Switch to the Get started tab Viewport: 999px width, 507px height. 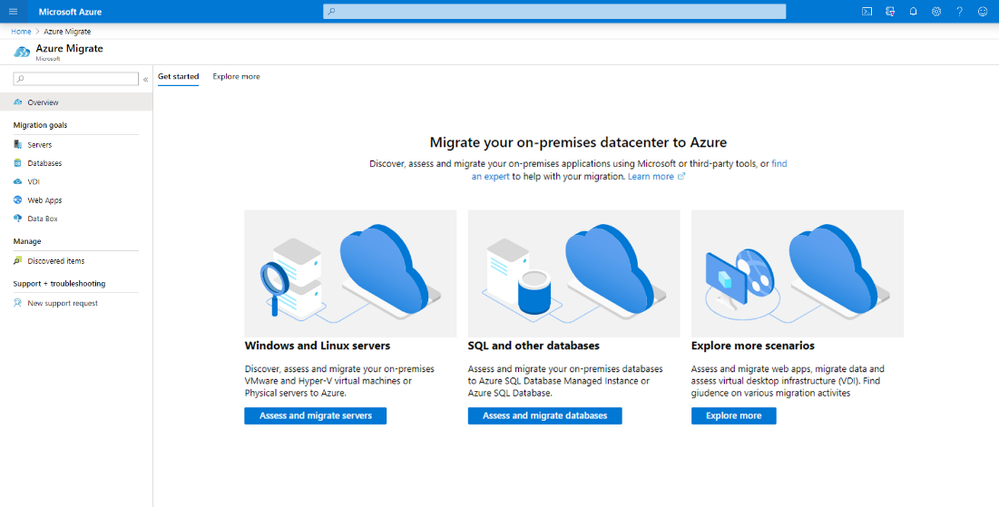pyautogui.click(x=178, y=76)
